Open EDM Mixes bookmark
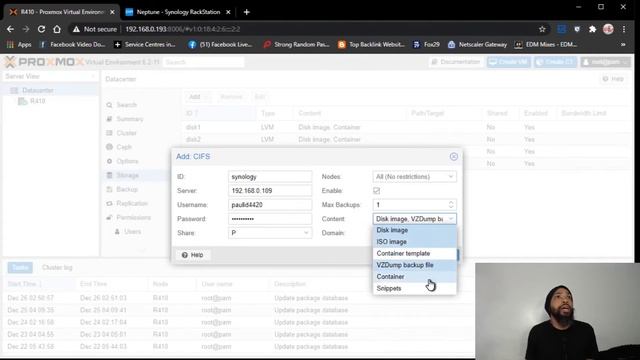 click(546, 44)
